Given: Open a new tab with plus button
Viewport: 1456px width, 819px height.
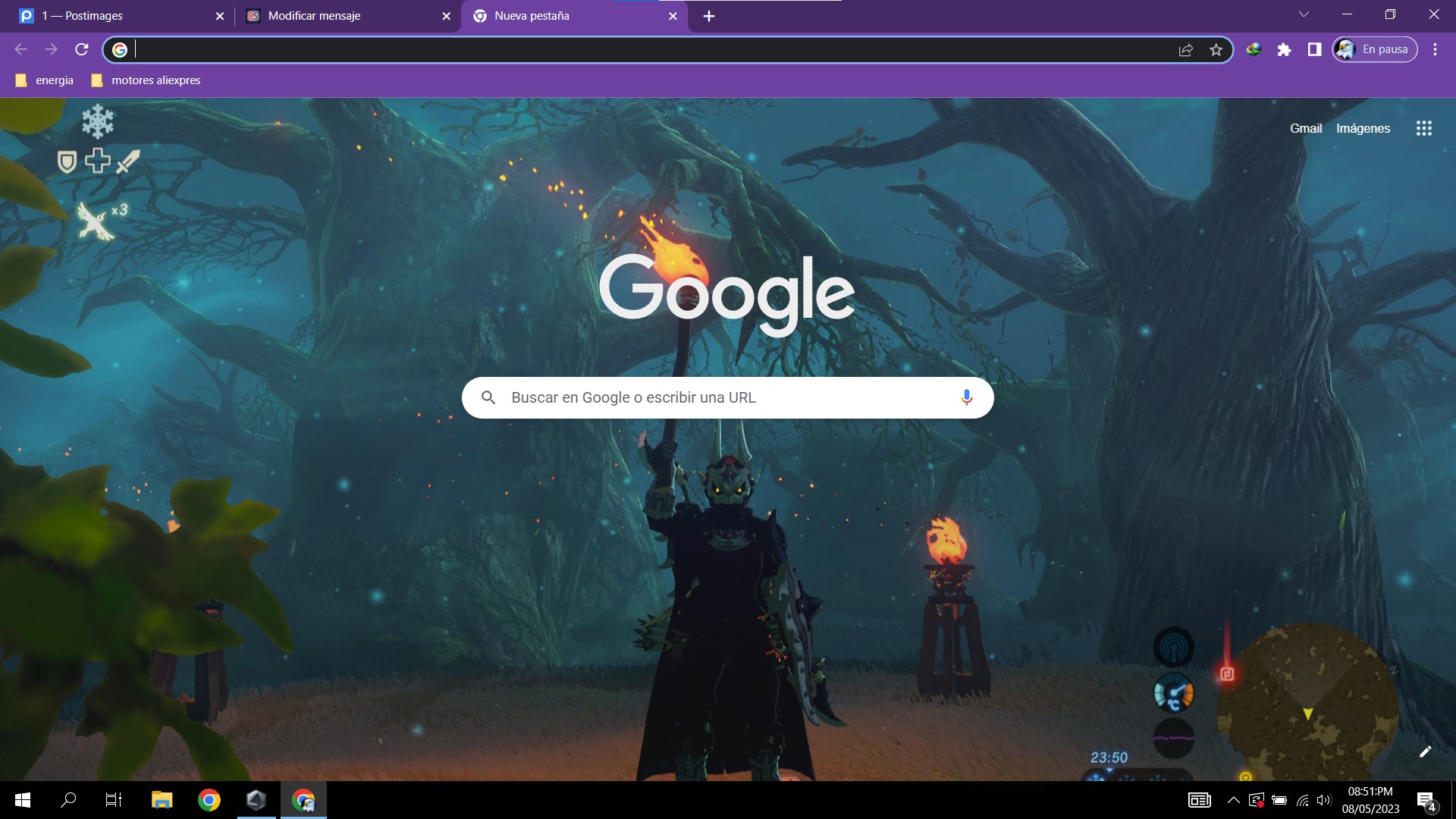Looking at the screenshot, I should click(x=708, y=16).
